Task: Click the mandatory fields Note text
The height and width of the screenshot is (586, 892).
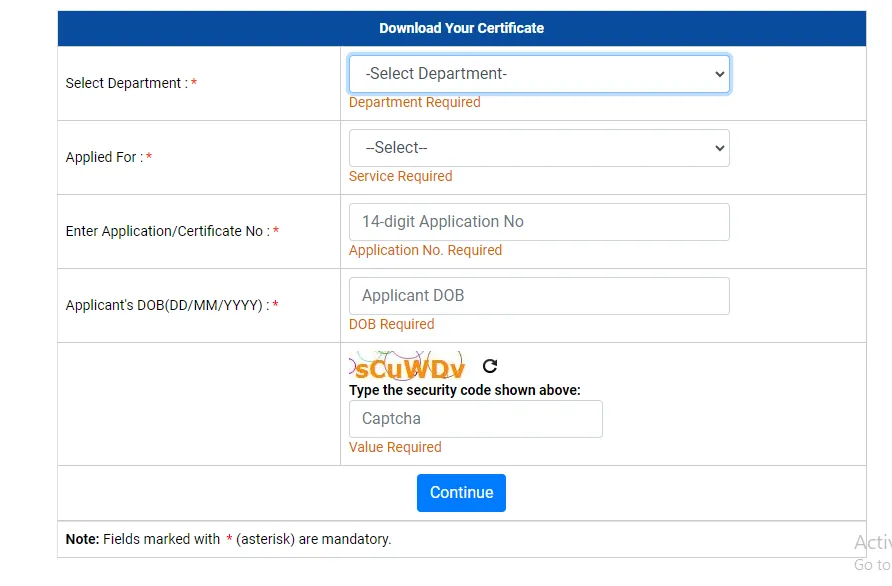Action: point(228,540)
